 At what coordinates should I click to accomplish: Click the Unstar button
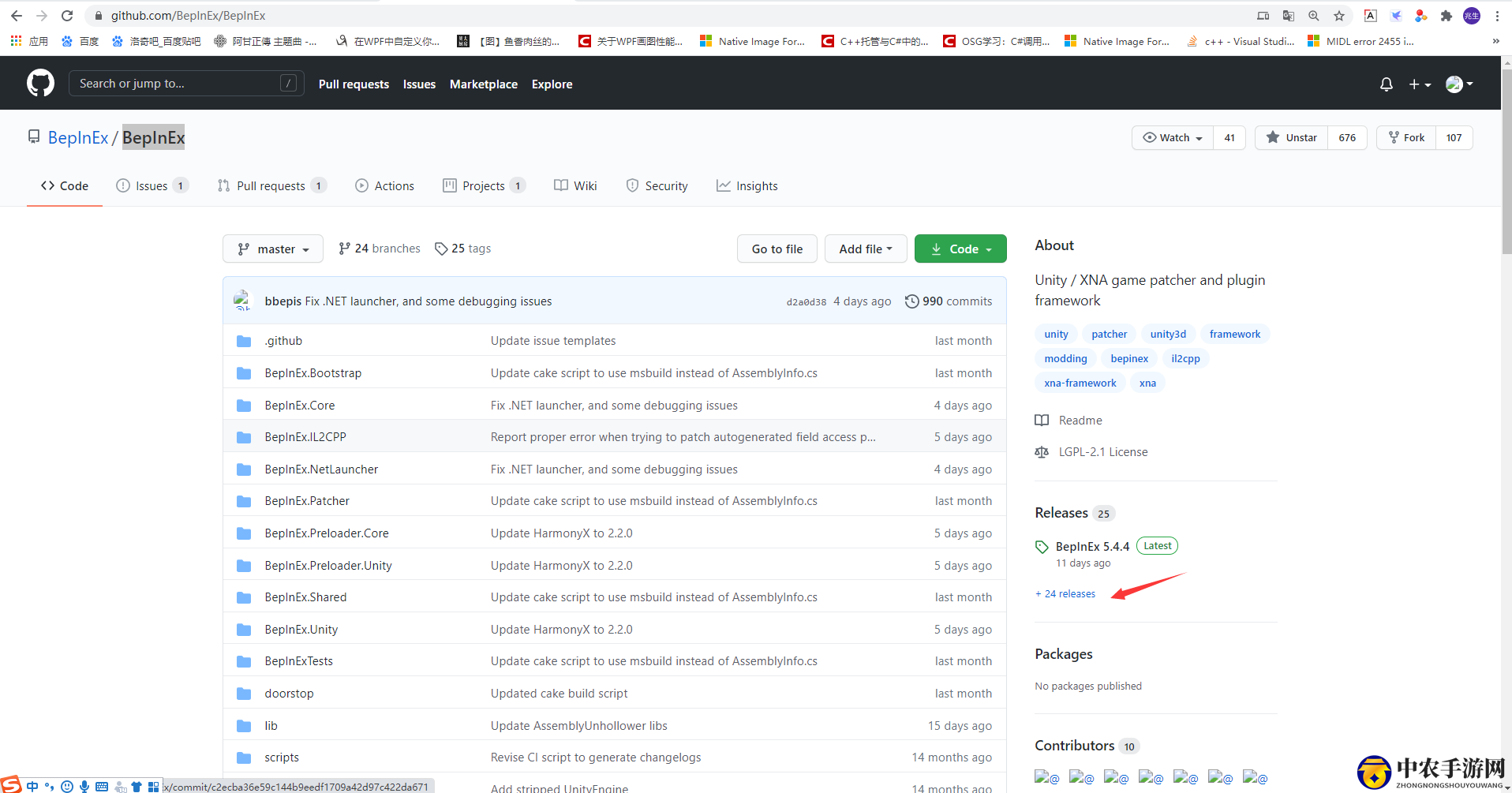1291,137
